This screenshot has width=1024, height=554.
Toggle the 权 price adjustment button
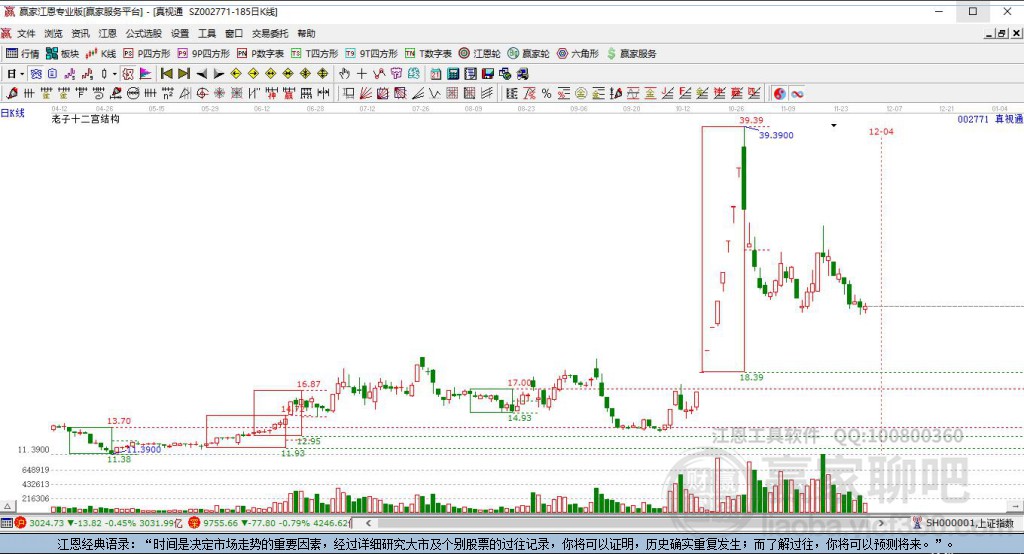tap(128, 74)
